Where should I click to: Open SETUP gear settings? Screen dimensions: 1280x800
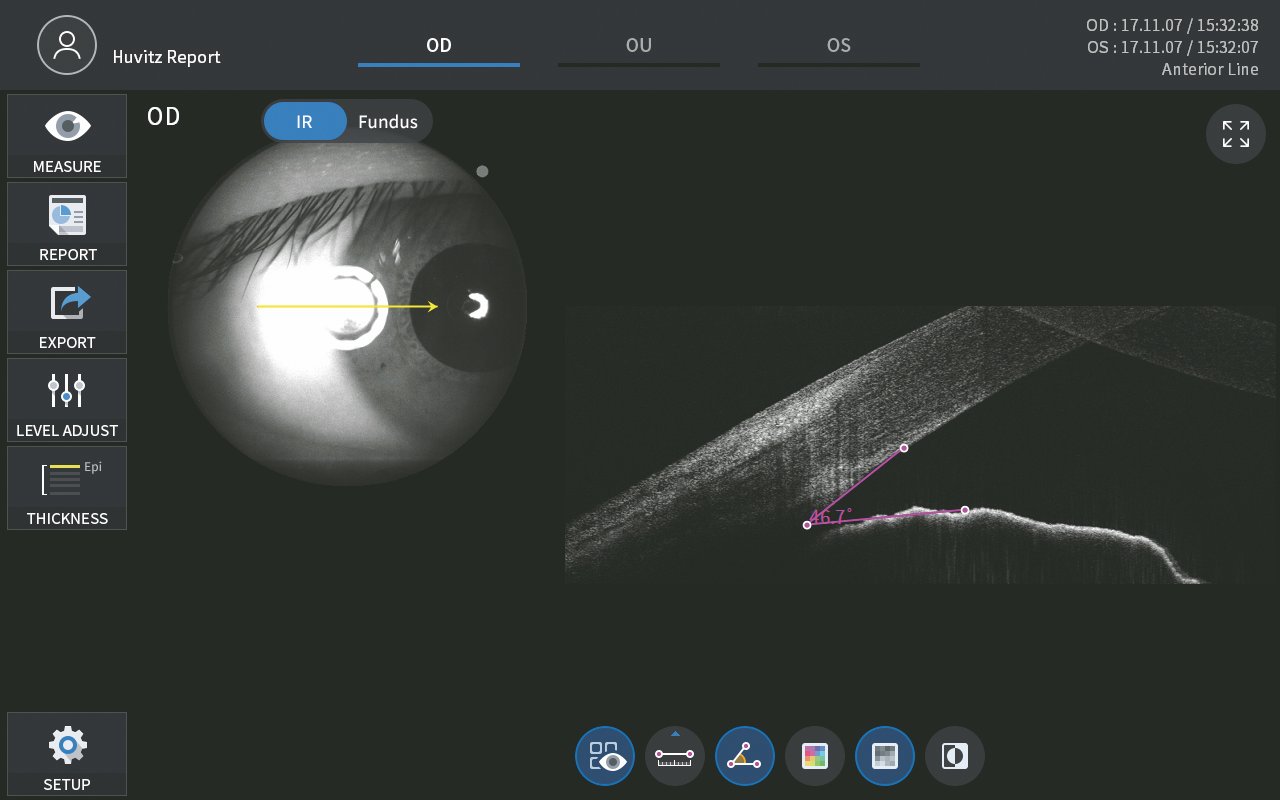(x=67, y=754)
